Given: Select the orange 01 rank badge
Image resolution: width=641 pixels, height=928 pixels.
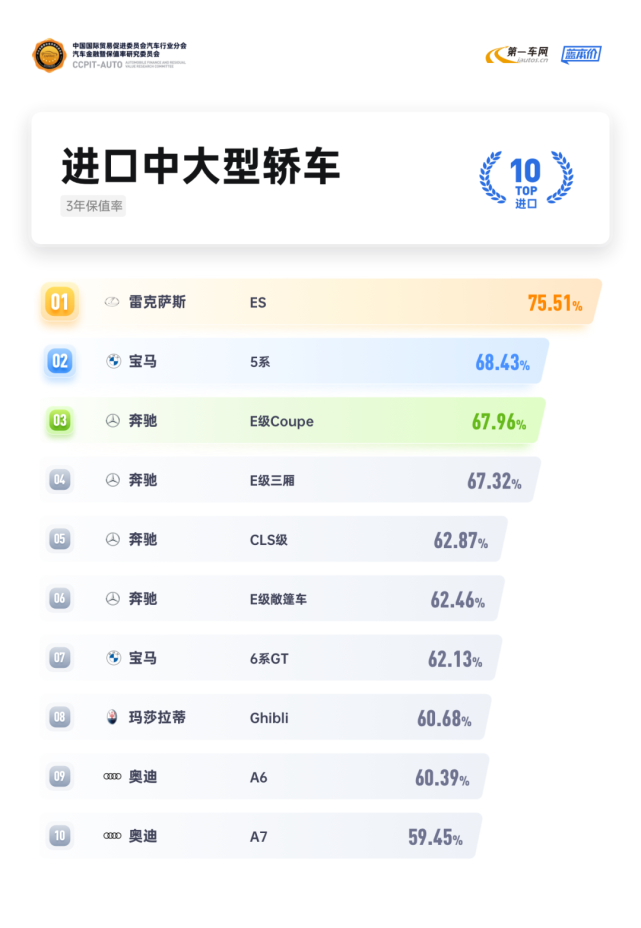Looking at the screenshot, I should tap(60, 302).
